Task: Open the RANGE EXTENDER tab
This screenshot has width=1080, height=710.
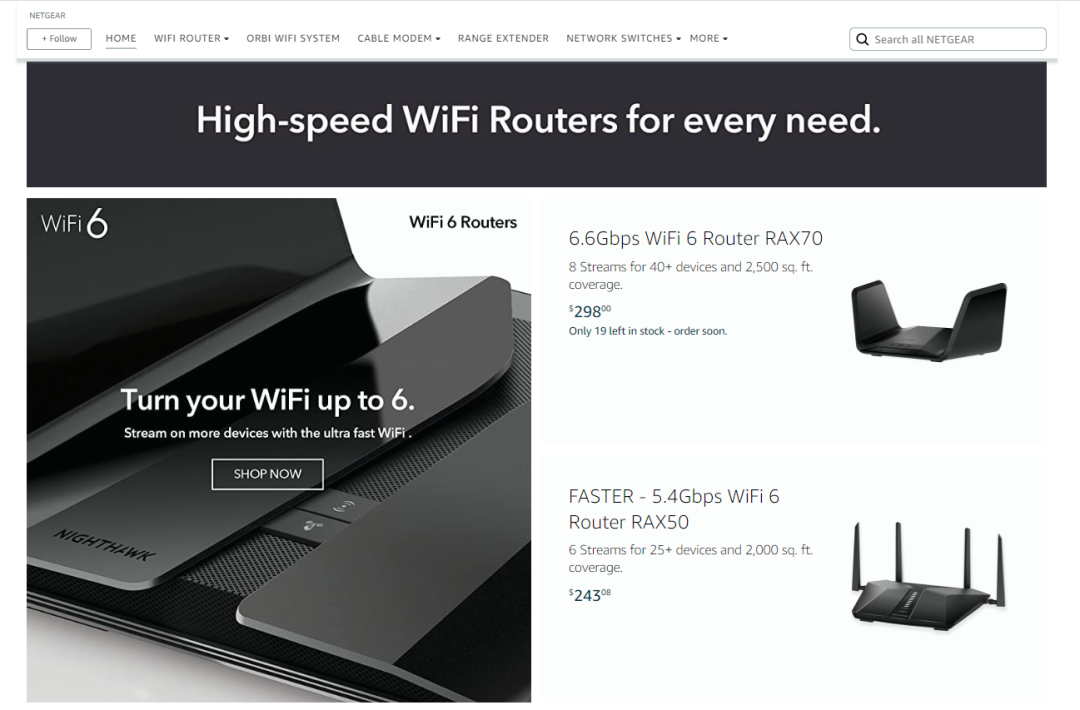Action: pyautogui.click(x=503, y=39)
